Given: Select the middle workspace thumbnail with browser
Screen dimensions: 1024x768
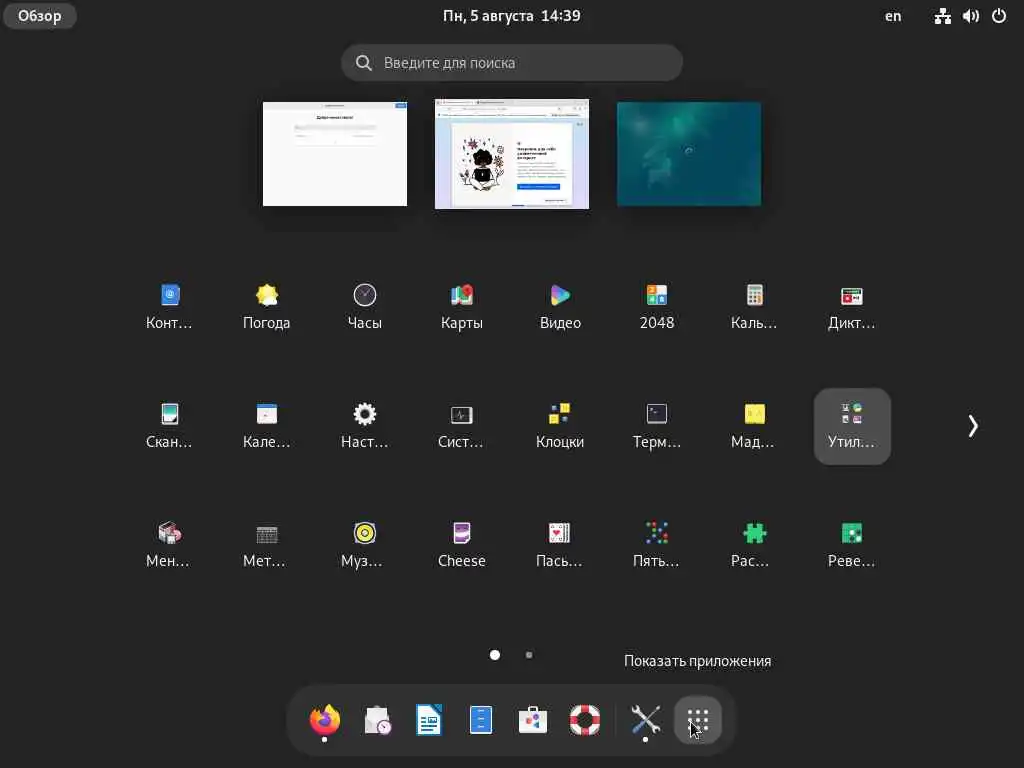Looking at the screenshot, I should 512,154.
